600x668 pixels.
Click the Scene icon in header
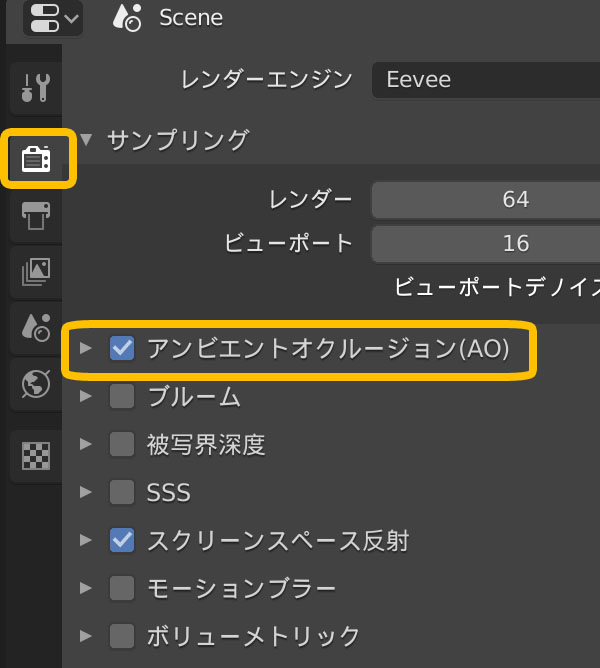127,18
